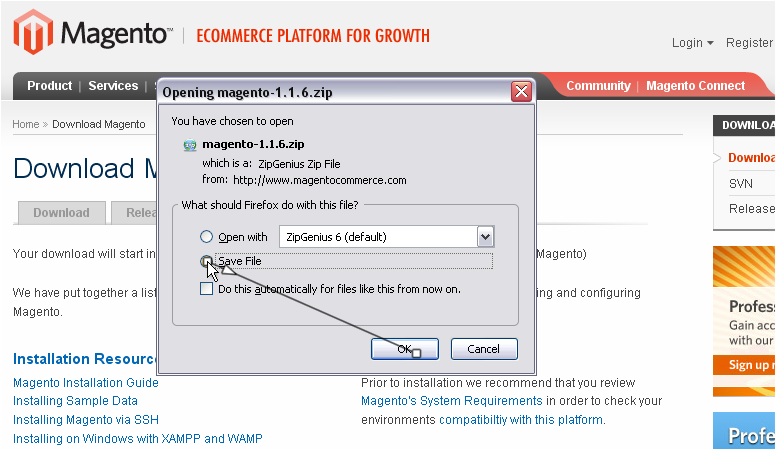776x450 pixels.
Task: Select the Save File radio option
Action: (x=207, y=261)
